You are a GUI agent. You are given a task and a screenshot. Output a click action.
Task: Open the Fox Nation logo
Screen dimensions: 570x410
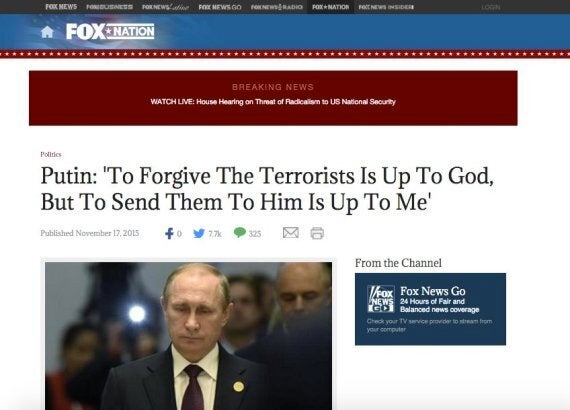110,32
